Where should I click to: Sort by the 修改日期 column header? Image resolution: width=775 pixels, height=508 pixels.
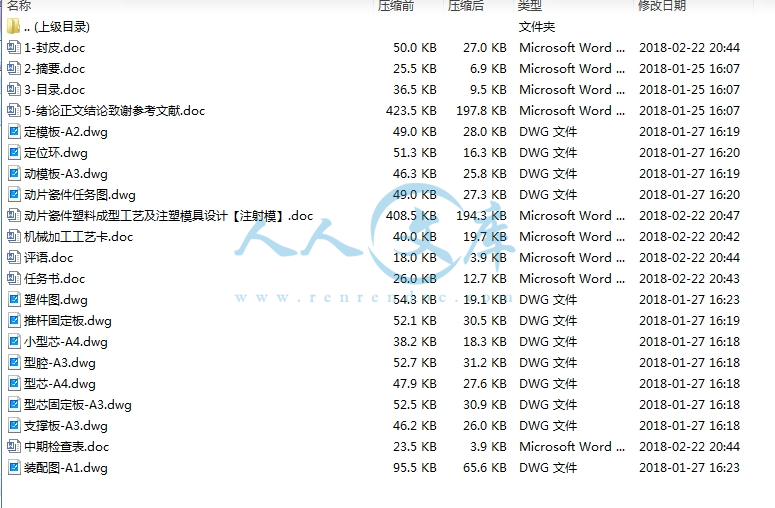click(662, 5)
